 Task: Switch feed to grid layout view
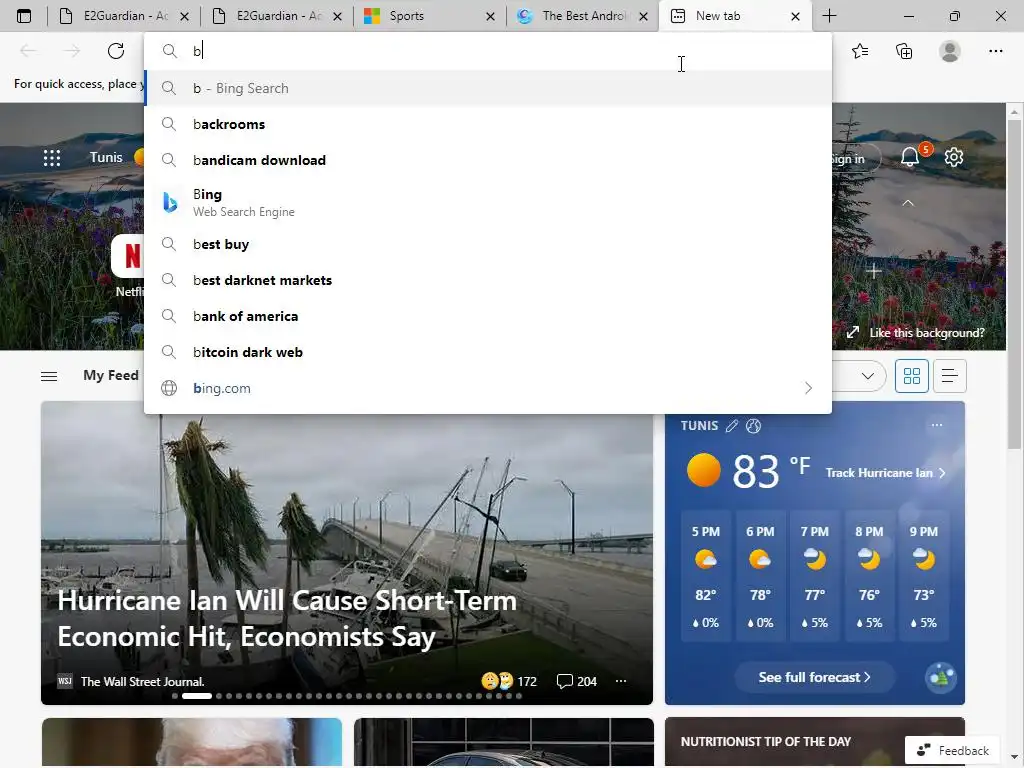coord(912,376)
